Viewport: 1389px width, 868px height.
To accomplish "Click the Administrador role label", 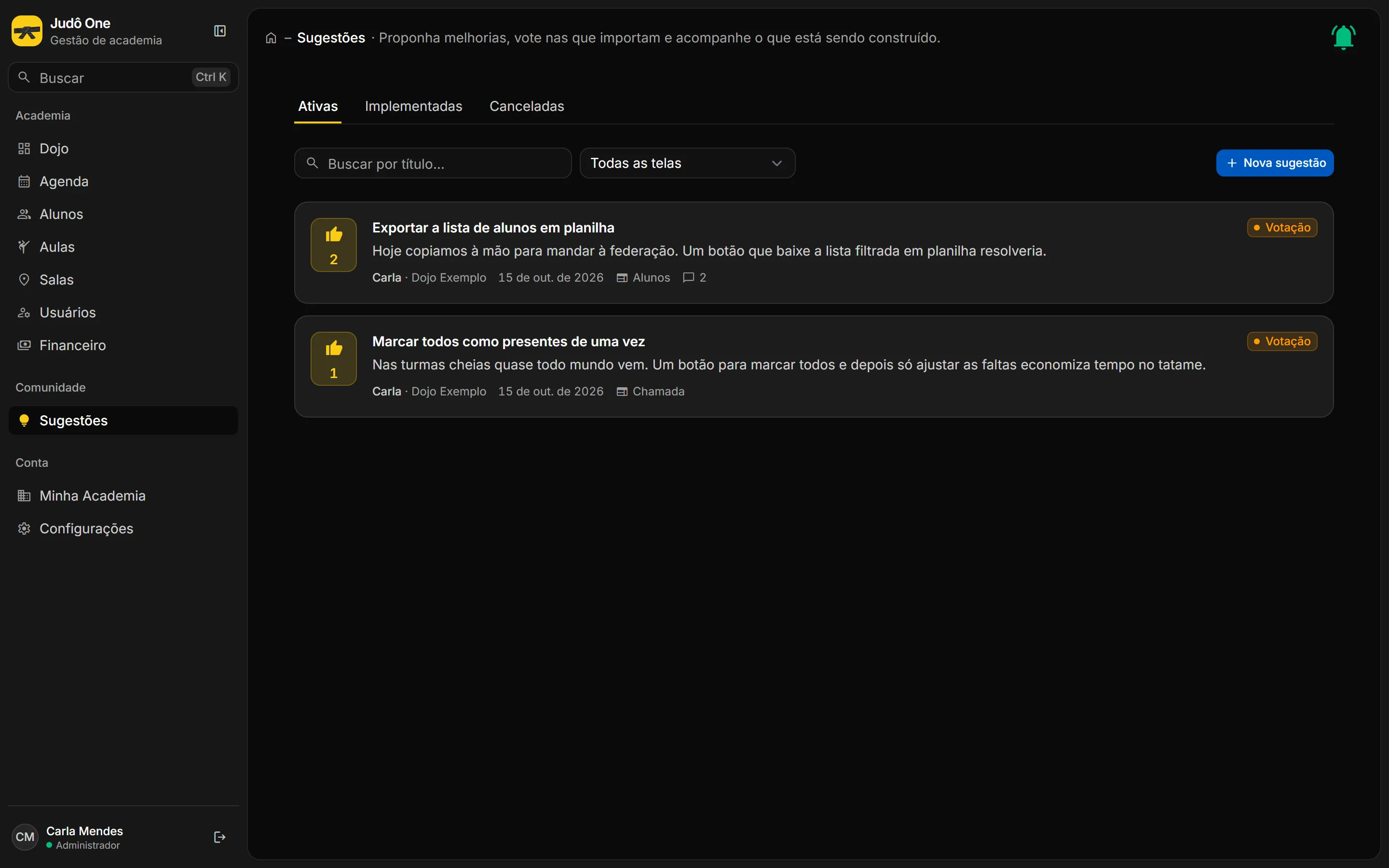I will pyautogui.click(x=88, y=845).
